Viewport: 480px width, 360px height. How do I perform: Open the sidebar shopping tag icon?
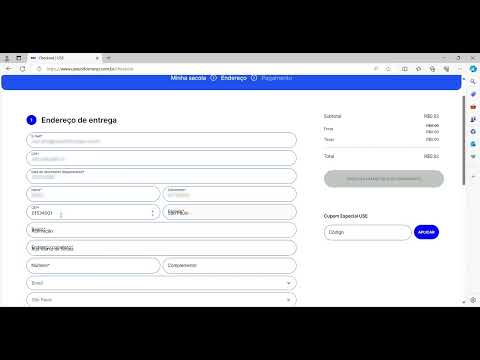[473, 94]
